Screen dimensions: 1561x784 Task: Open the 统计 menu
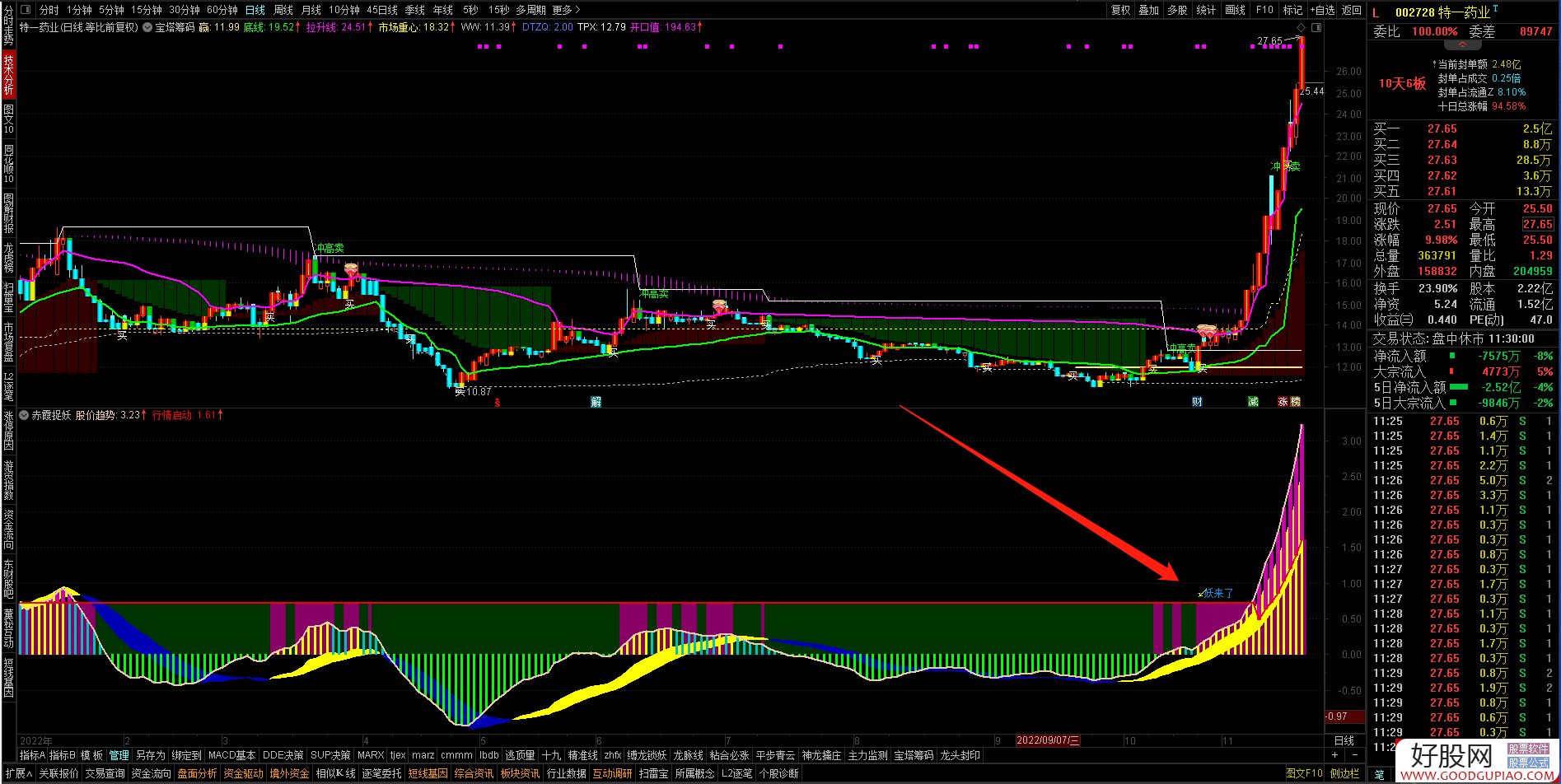(x=1206, y=10)
